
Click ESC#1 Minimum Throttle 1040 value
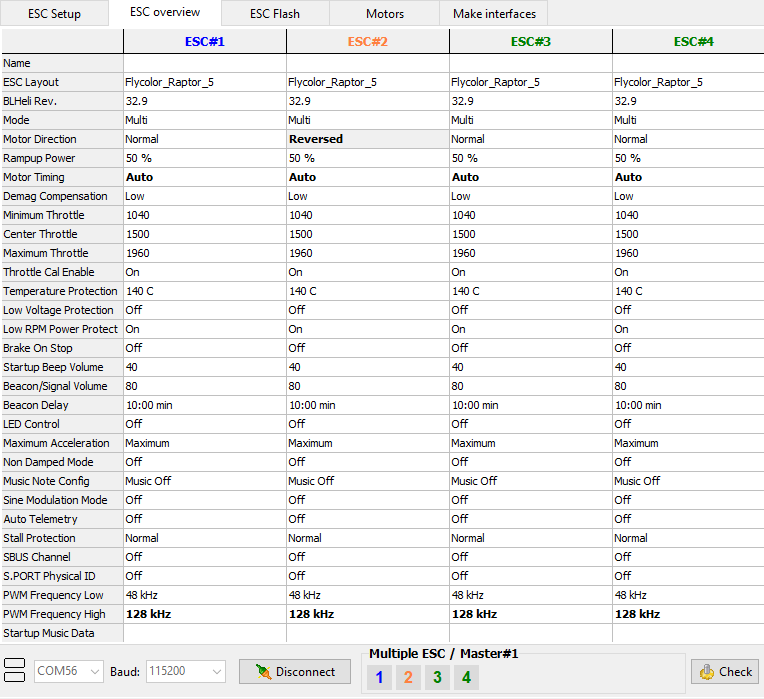coord(205,215)
